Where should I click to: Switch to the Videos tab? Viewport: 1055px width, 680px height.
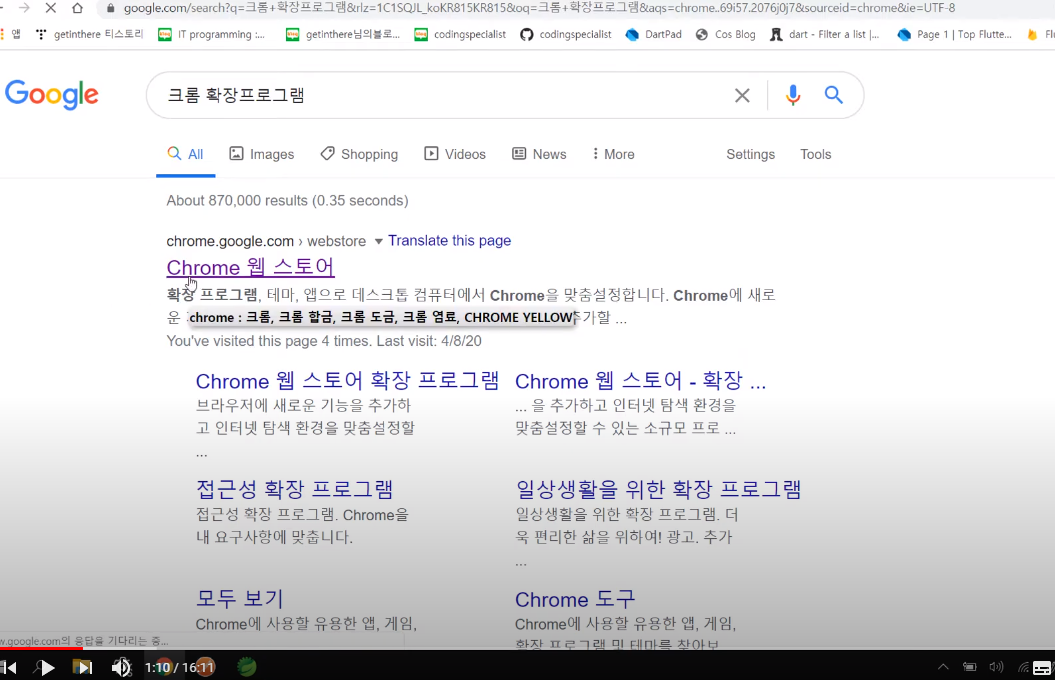(455, 154)
